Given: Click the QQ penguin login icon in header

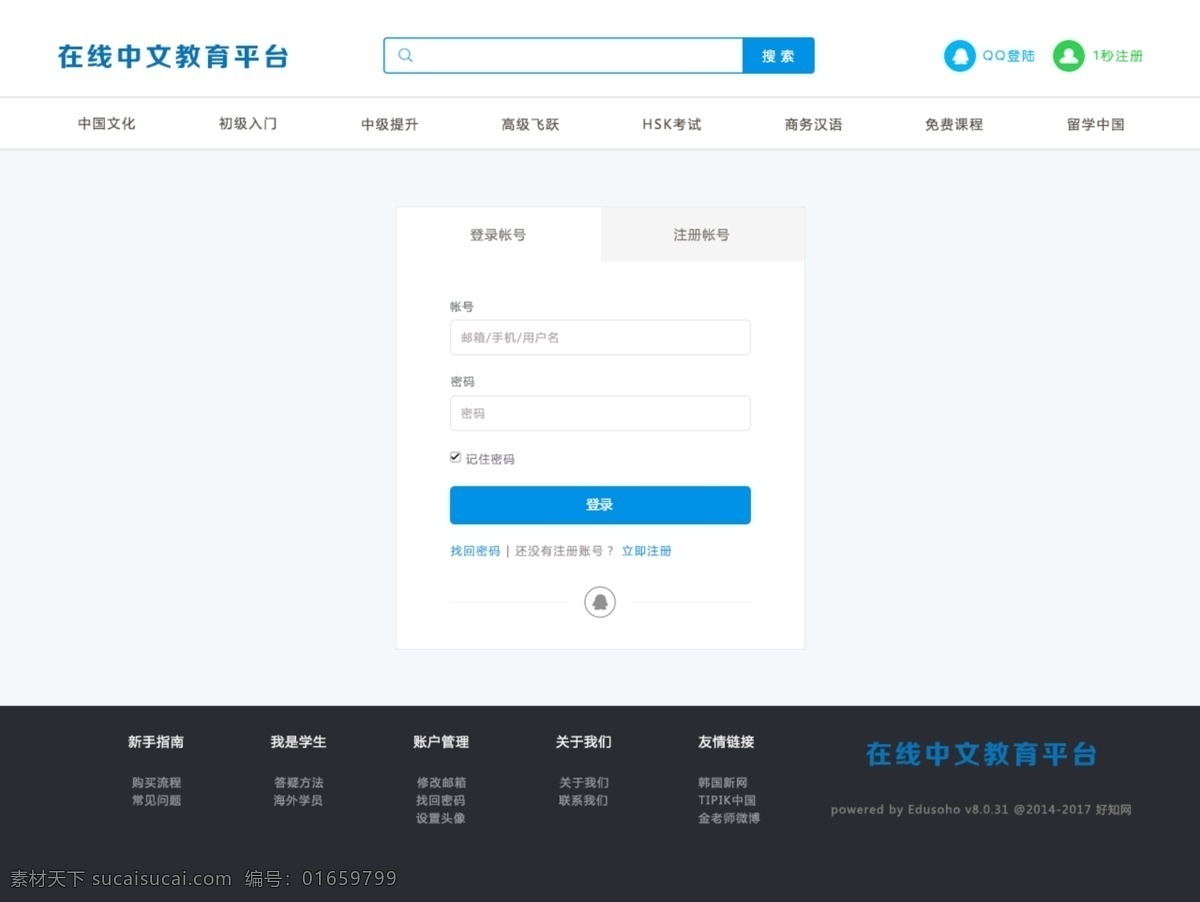Looking at the screenshot, I should pos(960,56).
